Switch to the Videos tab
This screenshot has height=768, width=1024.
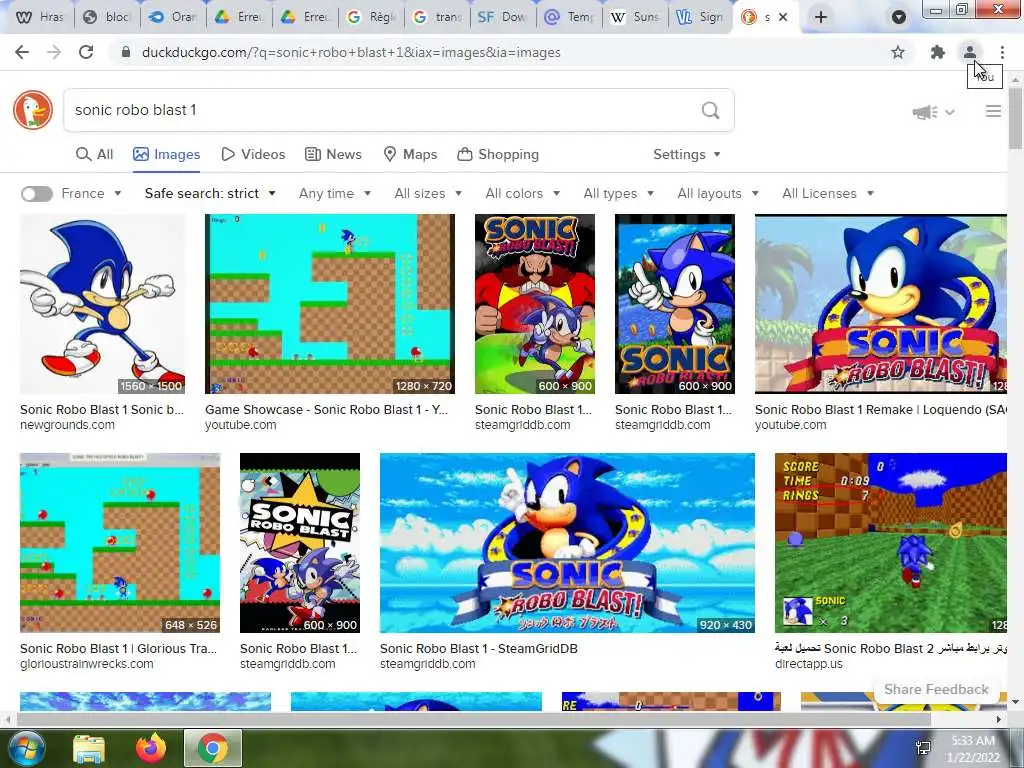(253, 154)
